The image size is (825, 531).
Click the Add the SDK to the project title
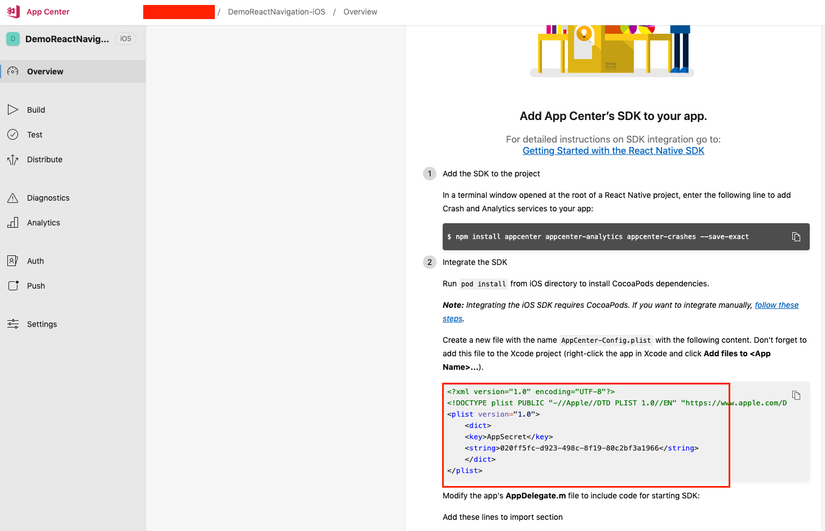click(491, 174)
